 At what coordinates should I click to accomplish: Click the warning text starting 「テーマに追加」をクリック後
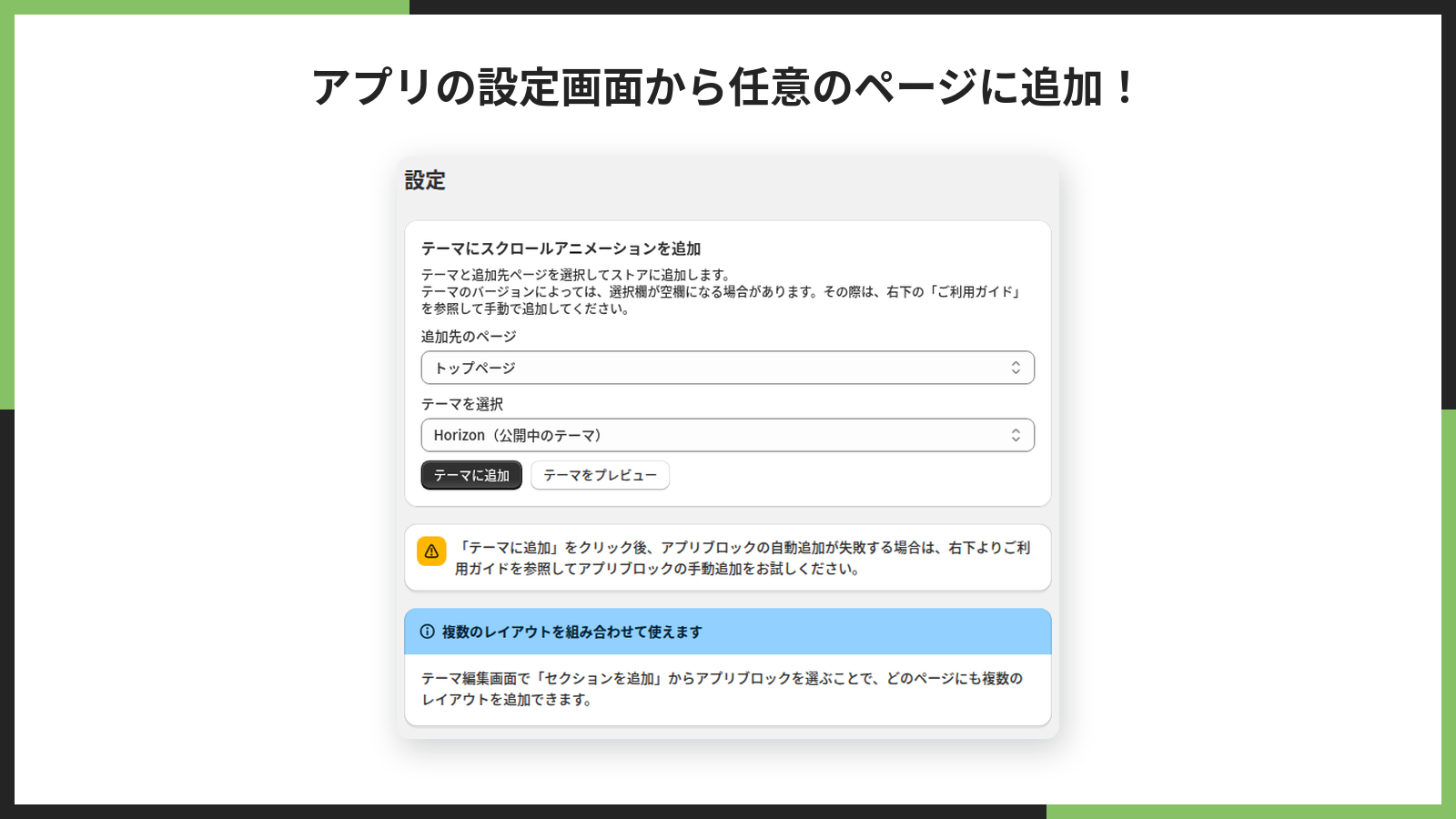[743, 558]
